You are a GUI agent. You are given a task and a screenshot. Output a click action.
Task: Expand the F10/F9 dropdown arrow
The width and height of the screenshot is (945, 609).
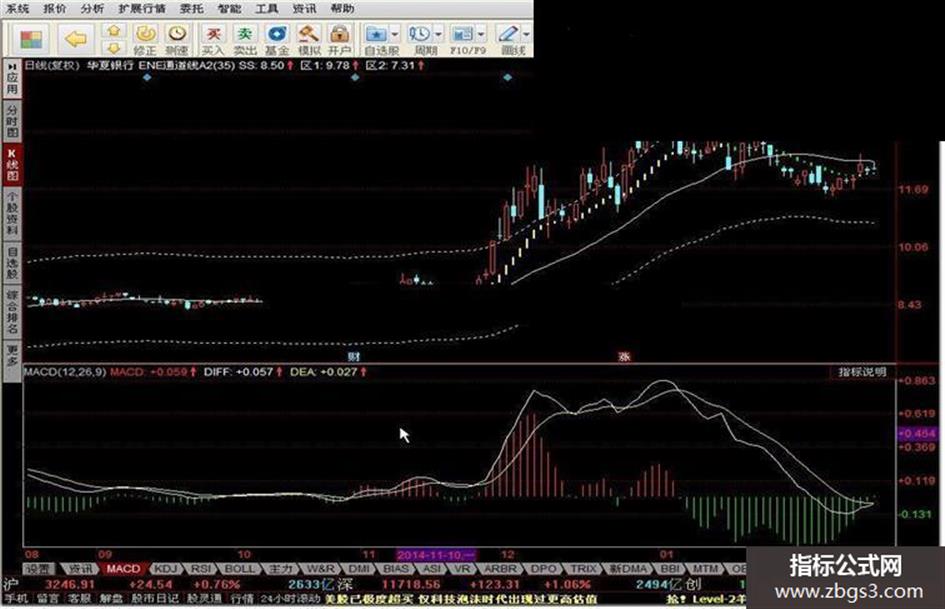481,34
